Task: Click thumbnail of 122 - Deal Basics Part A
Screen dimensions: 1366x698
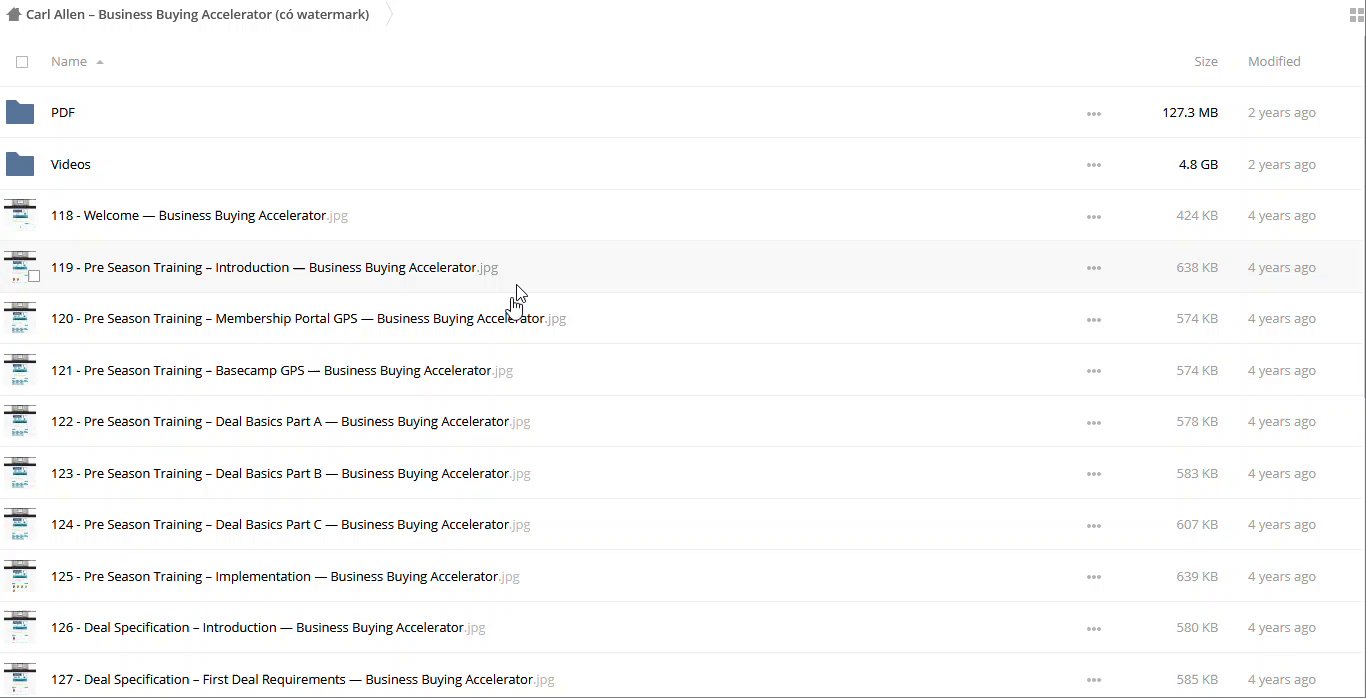Action: coord(20,421)
